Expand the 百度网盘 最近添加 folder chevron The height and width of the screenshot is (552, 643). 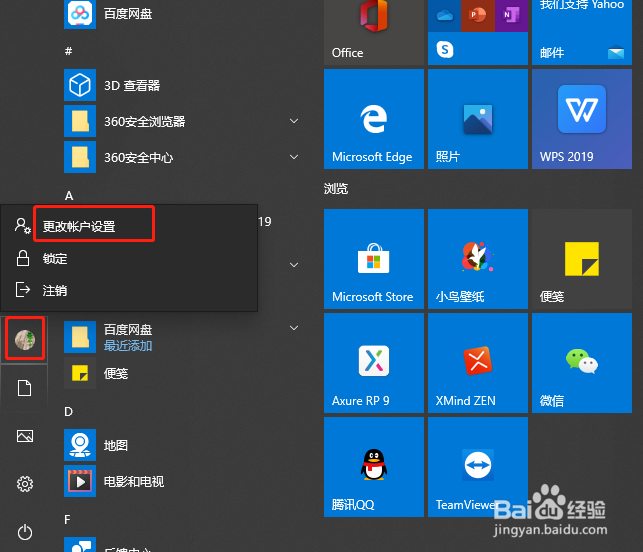click(294, 328)
